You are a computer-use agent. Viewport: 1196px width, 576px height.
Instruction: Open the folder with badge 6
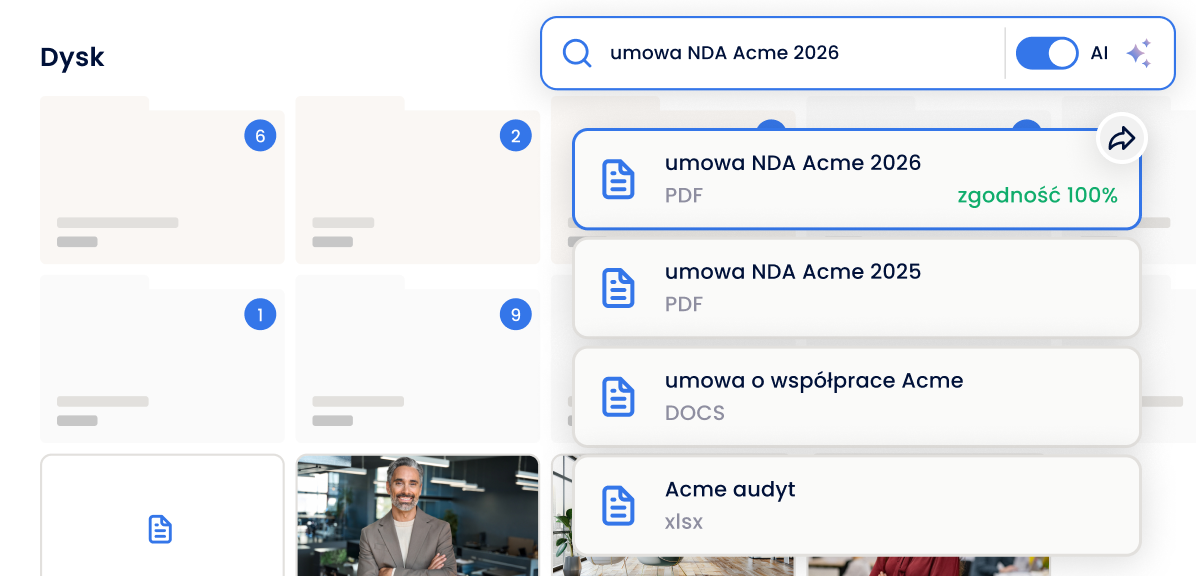pos(162,180)
